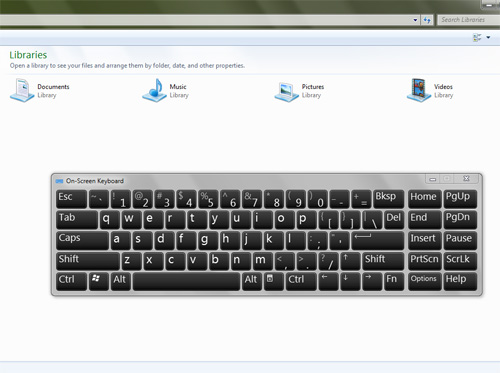Select the Videos library label

[443, 87]
